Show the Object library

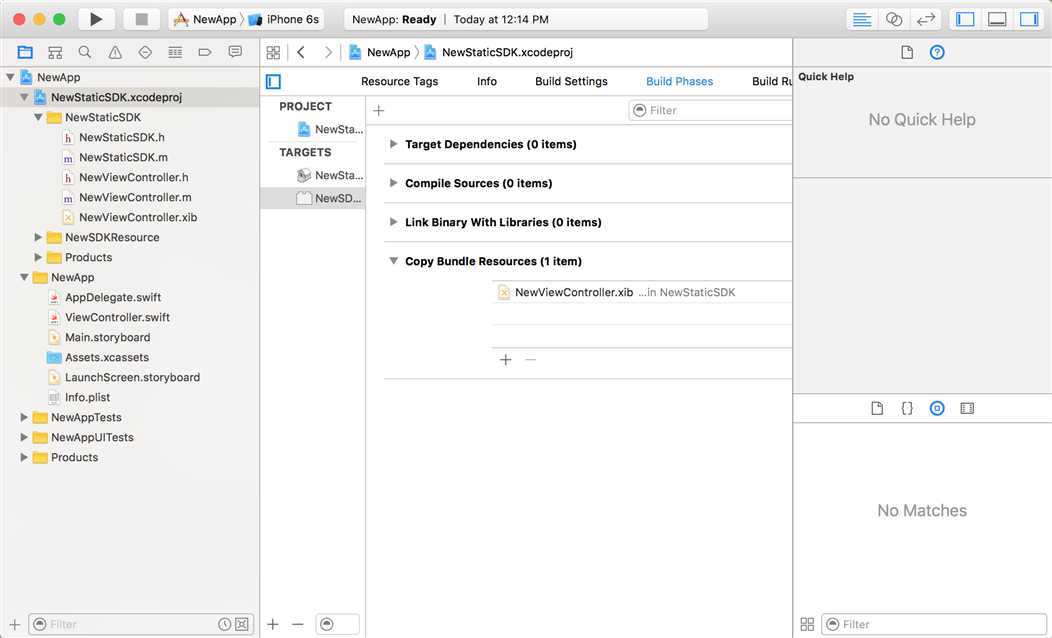point(937,409)
